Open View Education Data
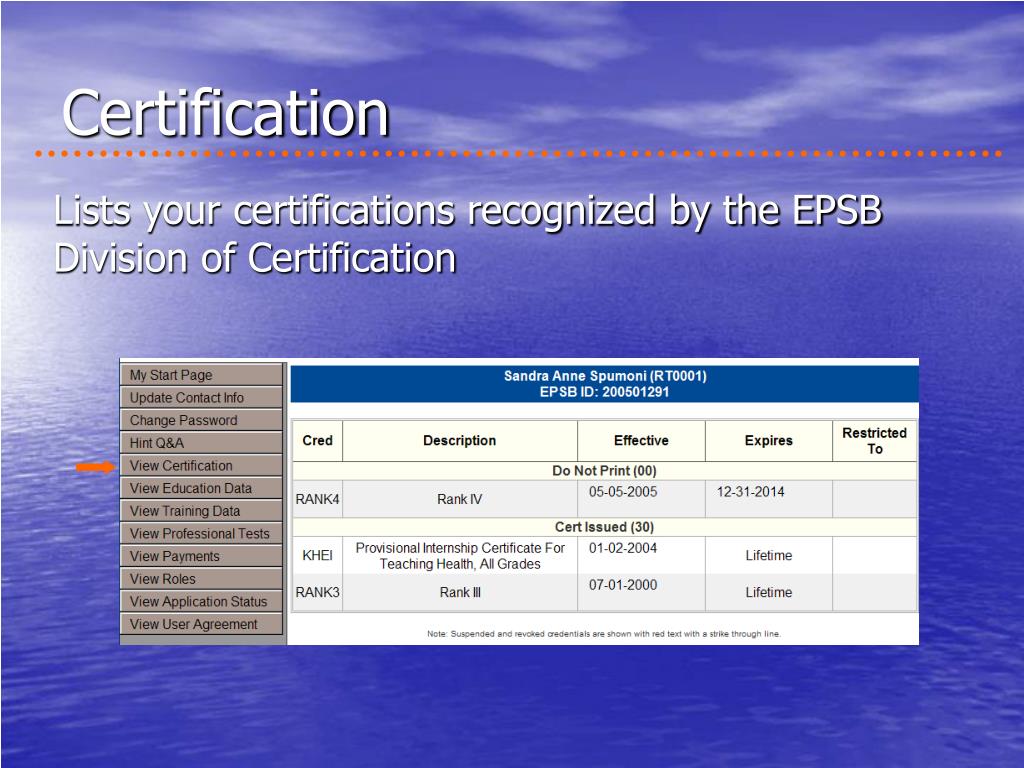 pos(201,488)
